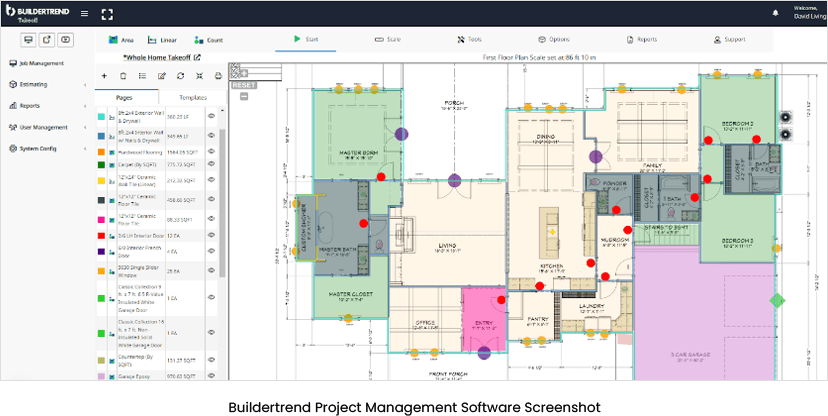Image resolution: width=828 pixels, height=416 pixels.
Task: Click the '1584.05 SQFT' Hardwood Flooring value
Action: click(x=183, y=152)
